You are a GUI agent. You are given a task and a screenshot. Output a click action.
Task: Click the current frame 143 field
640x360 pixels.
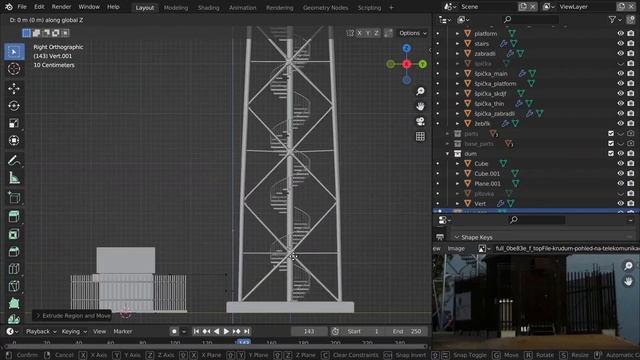(x=309, y=331)
